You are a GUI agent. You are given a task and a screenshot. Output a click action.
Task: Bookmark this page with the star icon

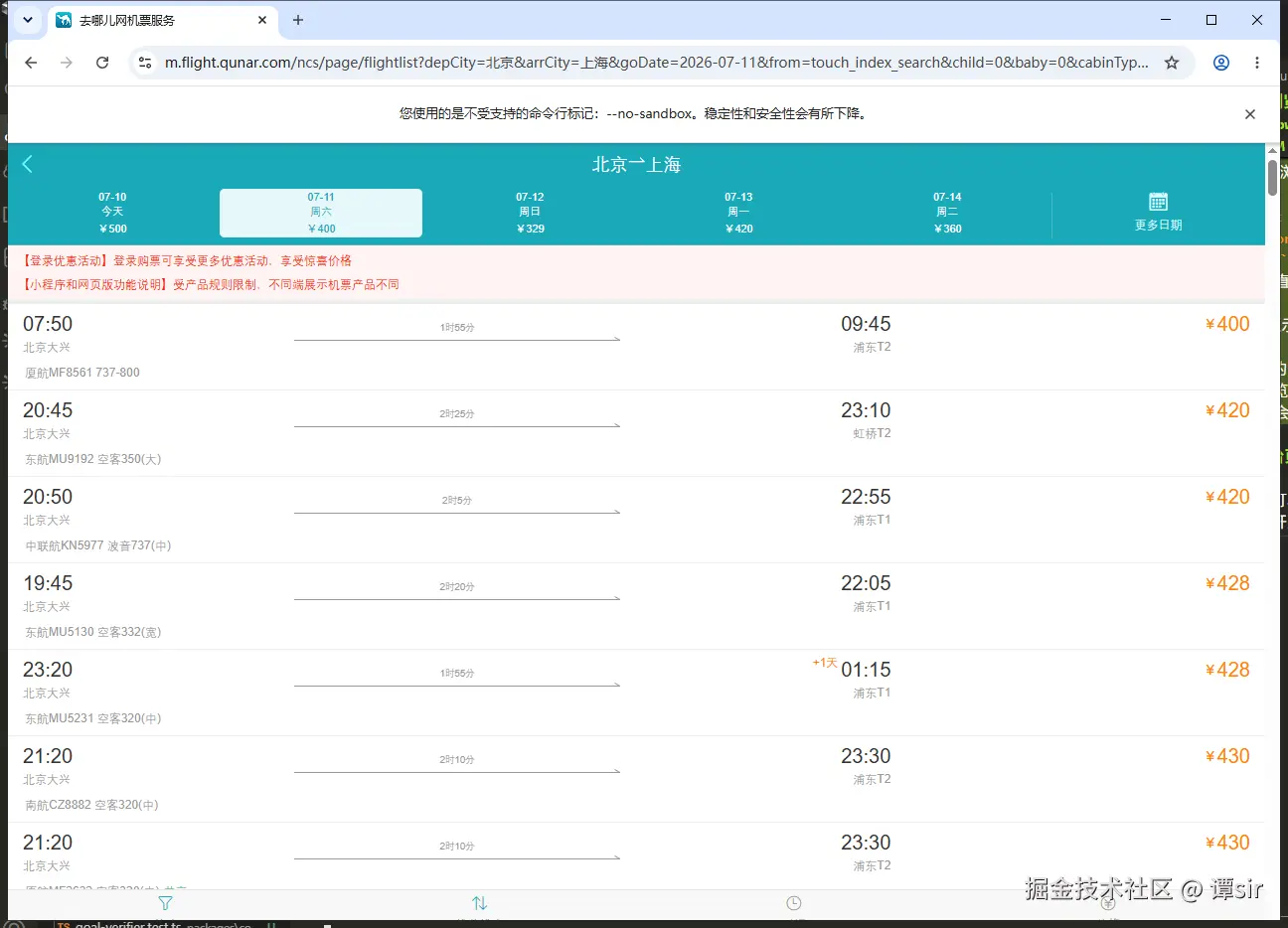click(x=1172, y=63)
